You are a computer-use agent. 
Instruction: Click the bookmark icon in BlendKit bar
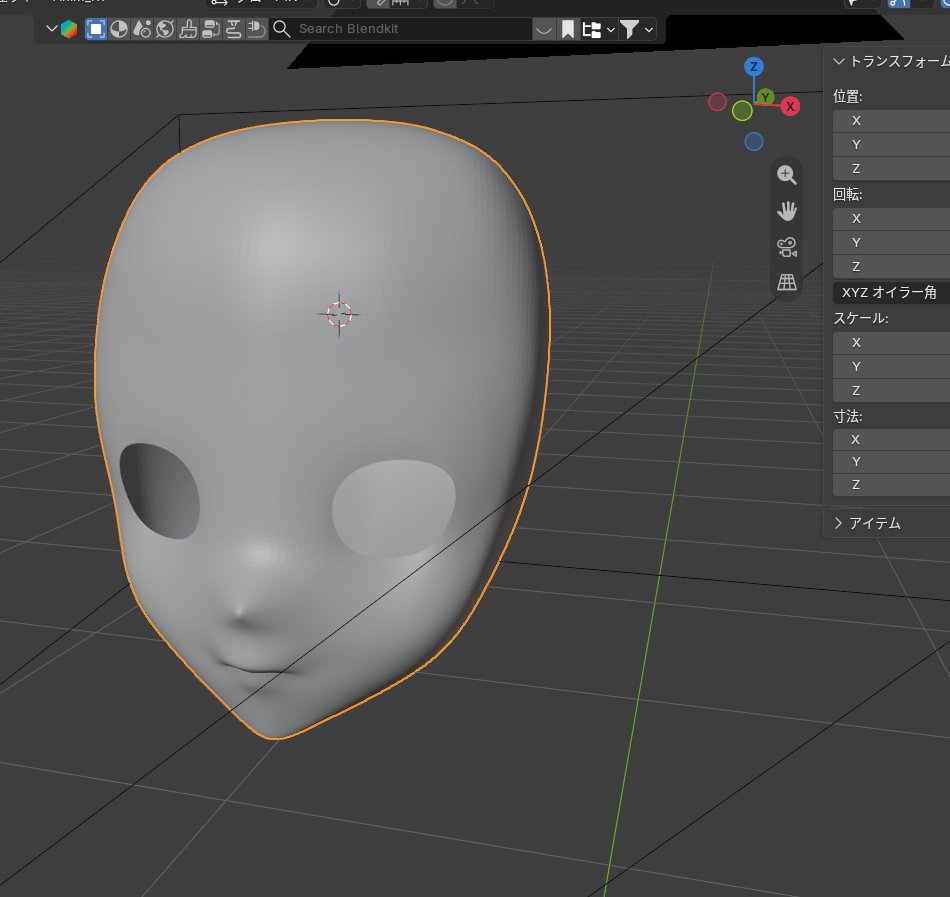[568, 29]
